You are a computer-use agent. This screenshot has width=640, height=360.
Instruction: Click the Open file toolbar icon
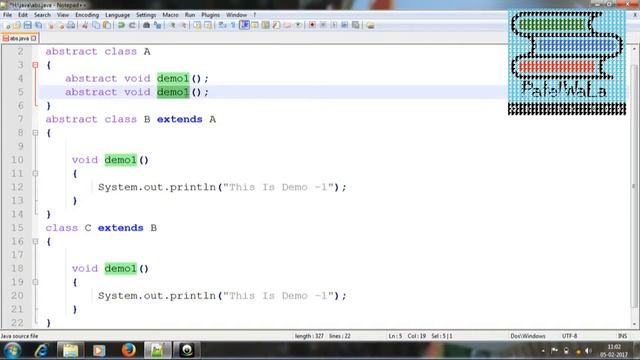click(17, 25)
